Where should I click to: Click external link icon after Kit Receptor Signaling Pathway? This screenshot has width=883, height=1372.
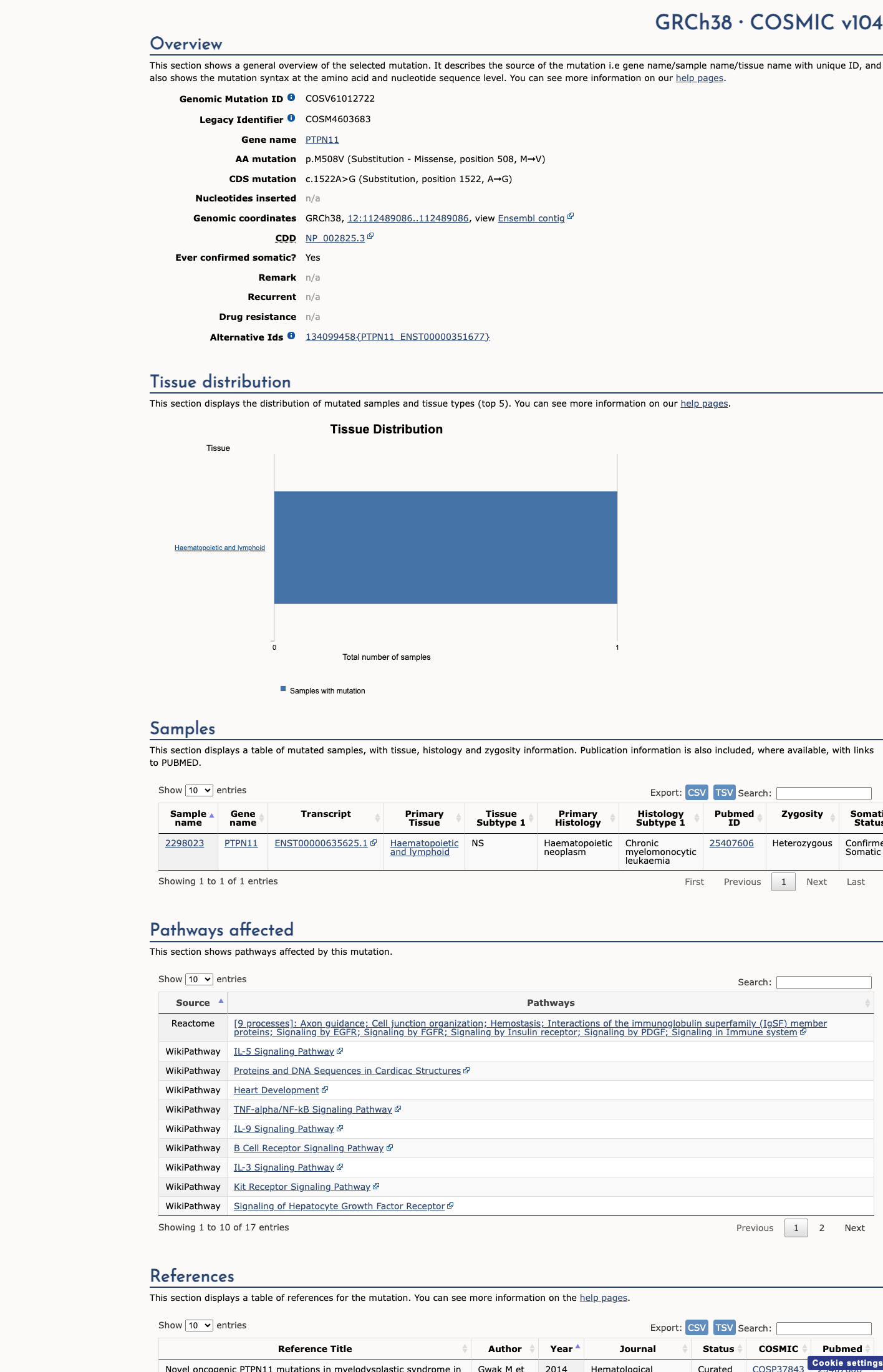pyautogui.click(x=376, y=1186)
